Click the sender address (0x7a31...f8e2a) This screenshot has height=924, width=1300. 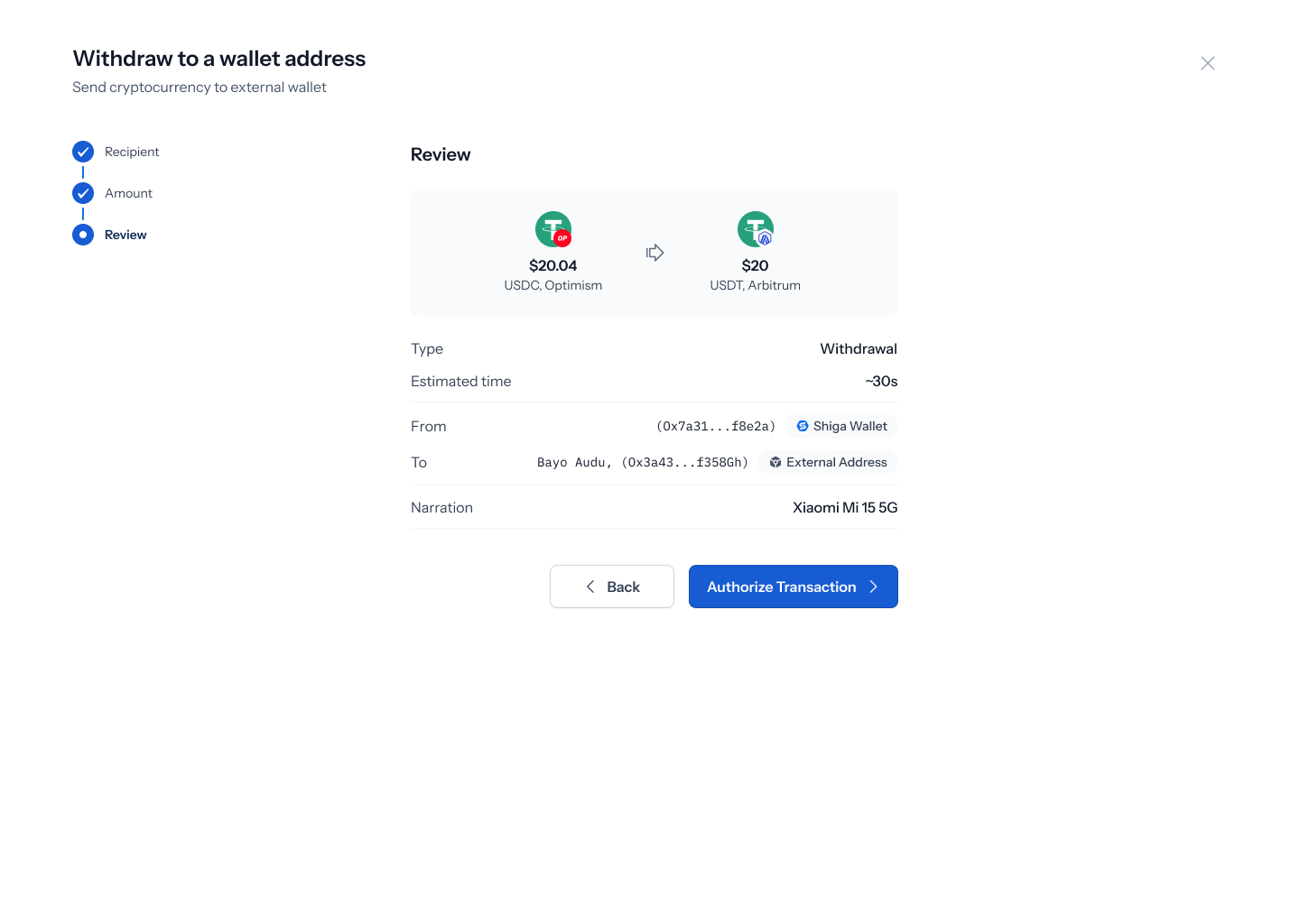[x=716, y=426]
